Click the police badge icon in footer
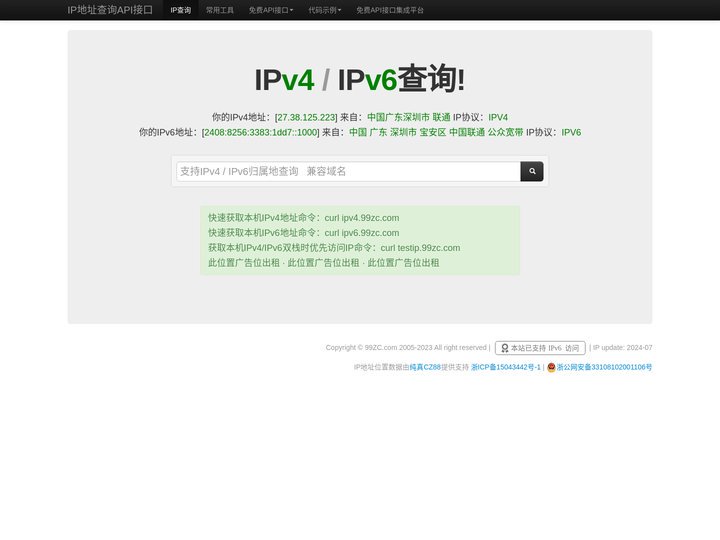The height and width of the screenshot is (540, 720). click(551, 367)
